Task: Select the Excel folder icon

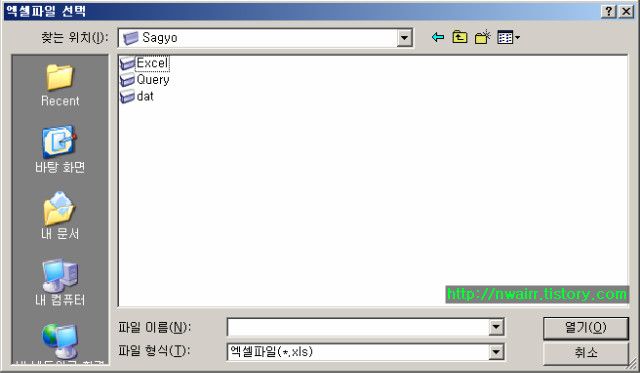Action: [x=127, y=63]
